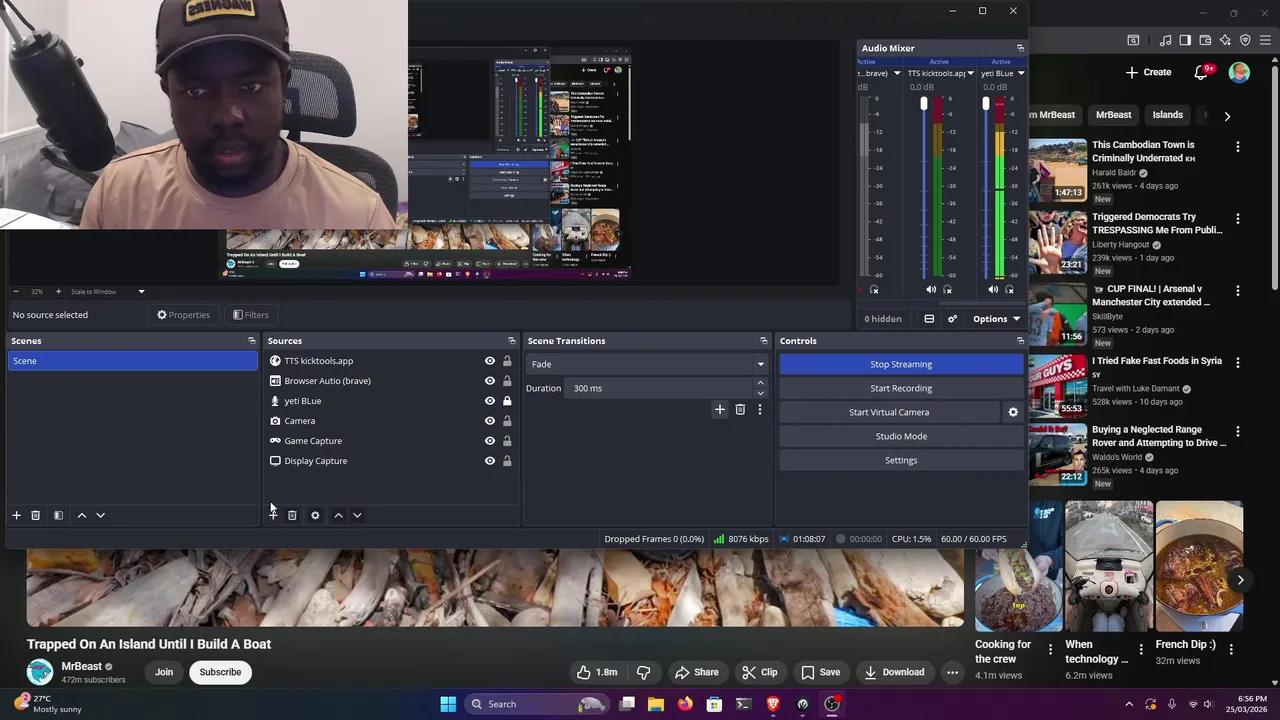Open Cambodian Town video thumbnail

click(1057, 170)
